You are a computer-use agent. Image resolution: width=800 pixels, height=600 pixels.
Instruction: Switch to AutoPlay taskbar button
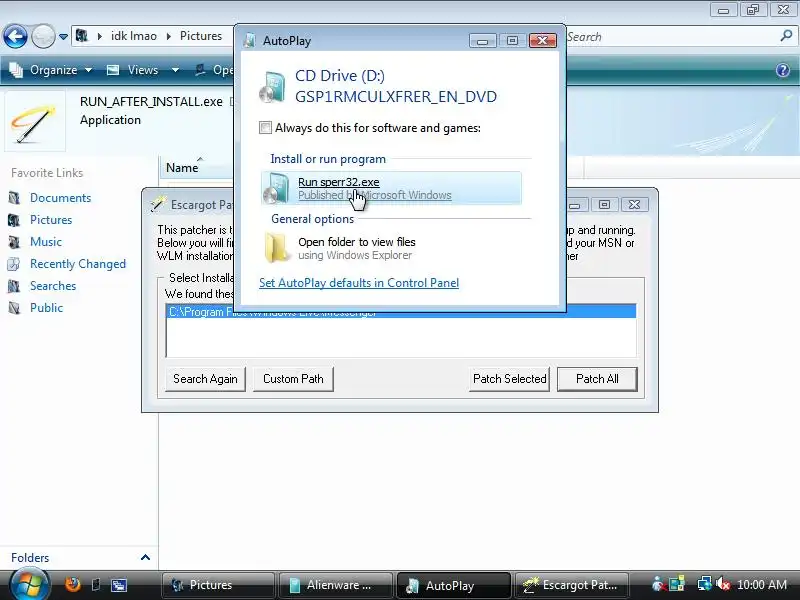click(454, 585)
